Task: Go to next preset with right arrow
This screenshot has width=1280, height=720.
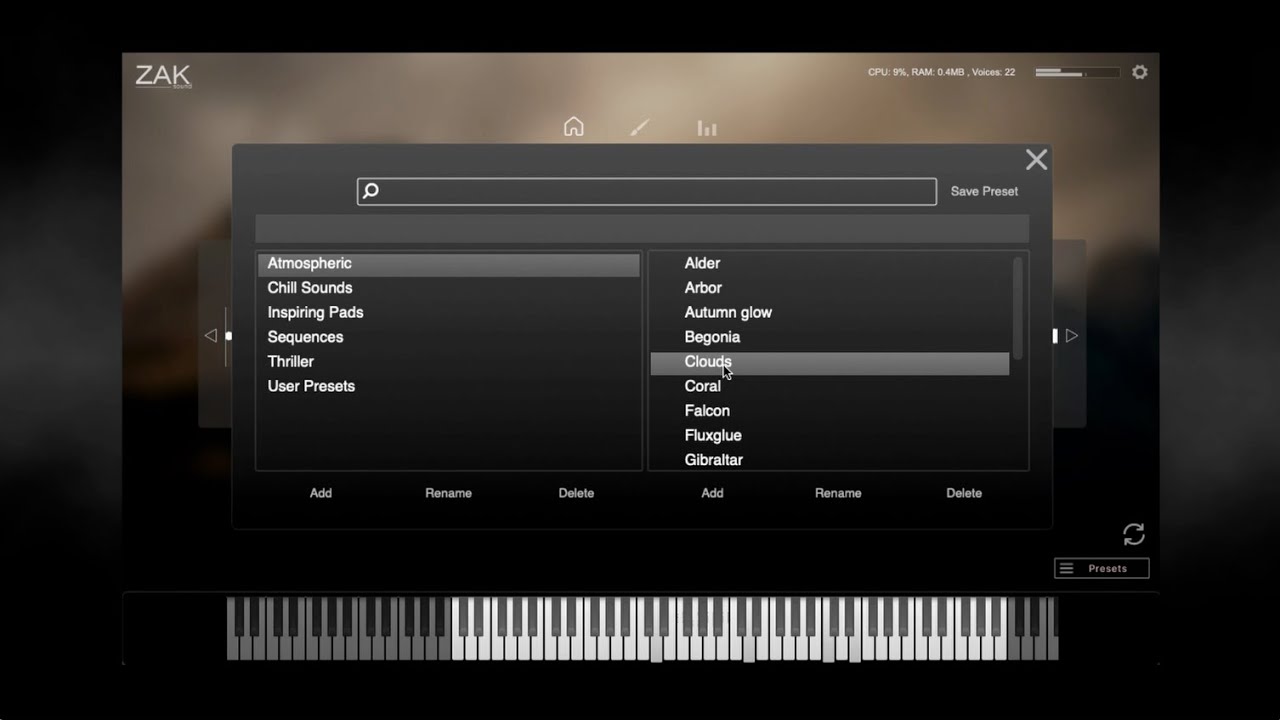Action: (x=1071, y=336)
